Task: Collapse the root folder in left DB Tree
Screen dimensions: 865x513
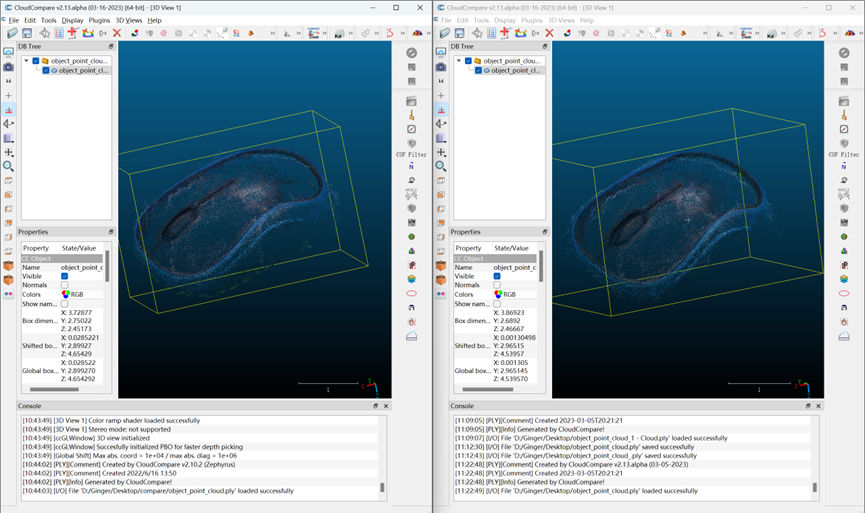Action: tap(26, 61)
